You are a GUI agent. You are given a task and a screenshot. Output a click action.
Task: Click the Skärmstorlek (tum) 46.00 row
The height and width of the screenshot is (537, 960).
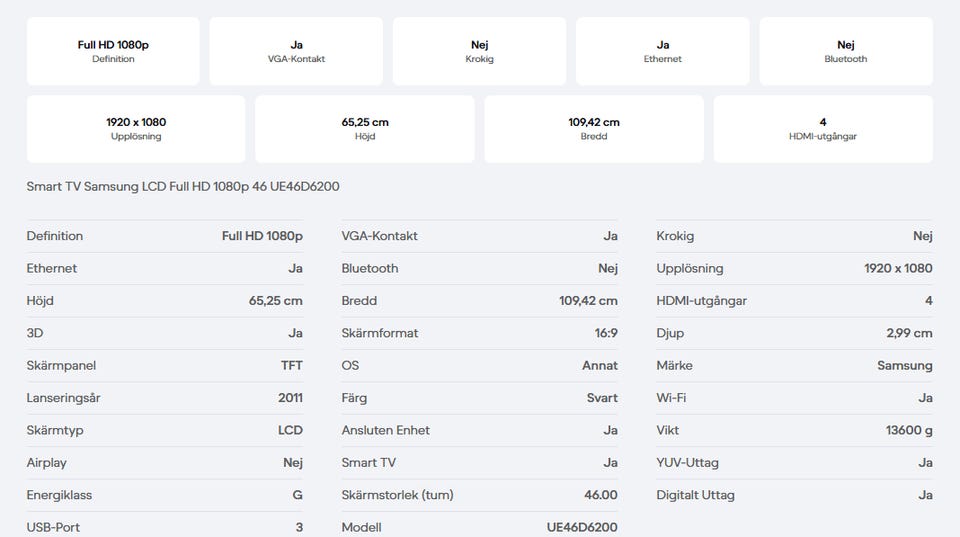pos(479,495)
